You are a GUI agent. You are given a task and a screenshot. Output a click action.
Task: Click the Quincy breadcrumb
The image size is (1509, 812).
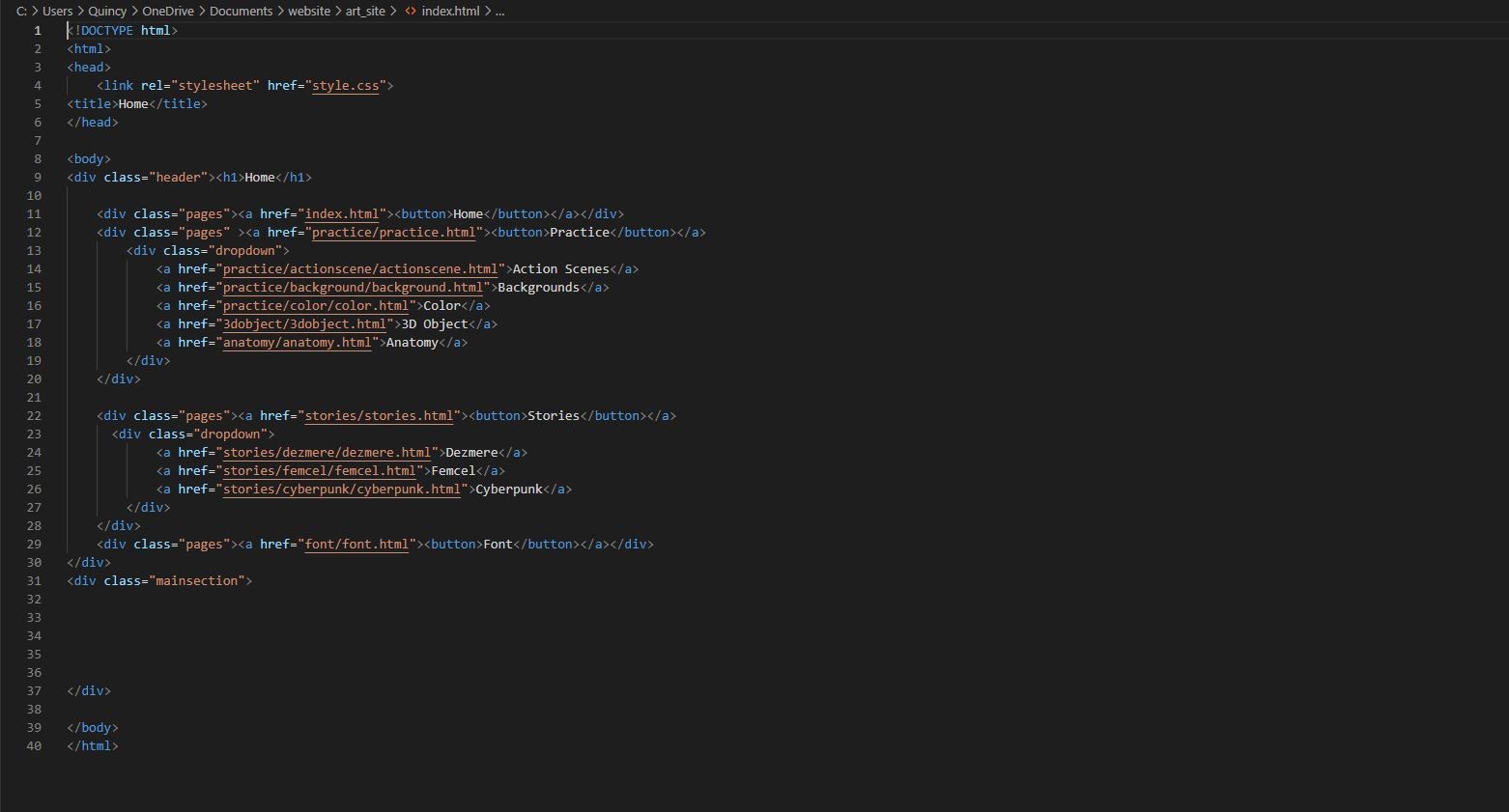(x=107, y=11)
